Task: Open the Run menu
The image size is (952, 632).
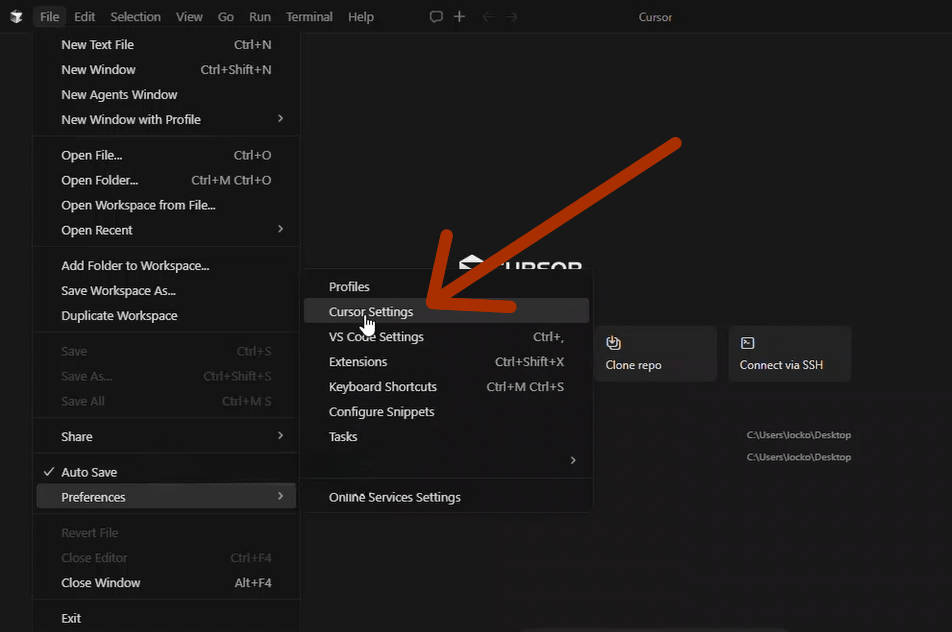Action: (260, 17)
